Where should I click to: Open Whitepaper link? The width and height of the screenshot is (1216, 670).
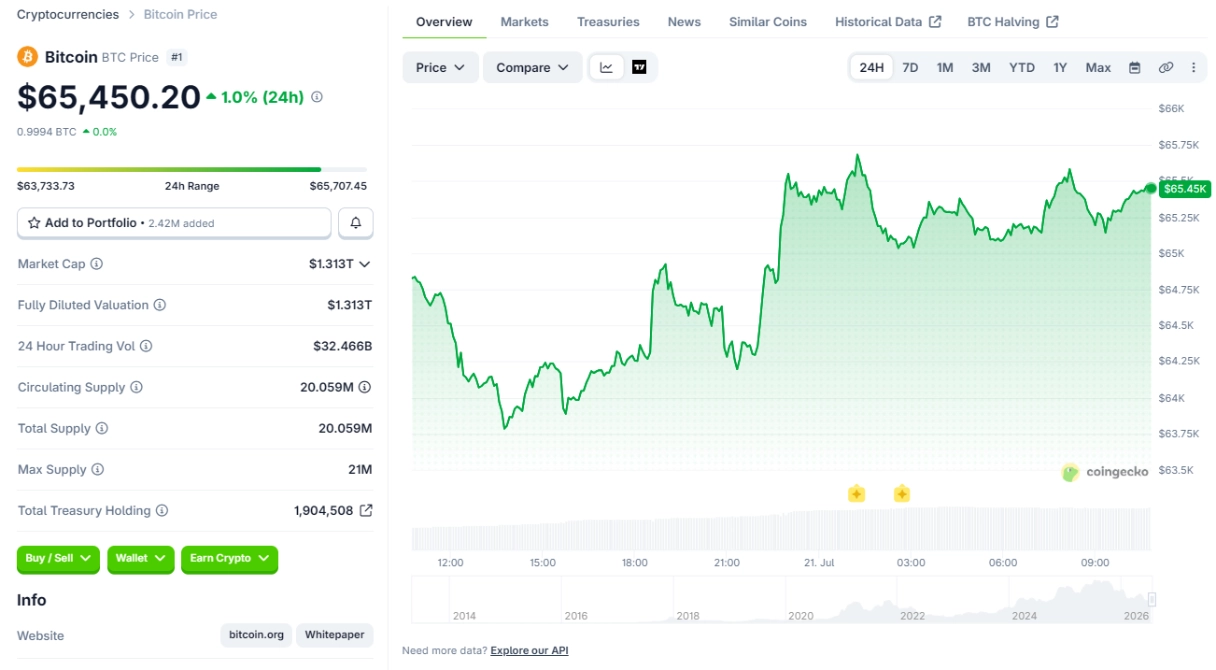[335, 635]
